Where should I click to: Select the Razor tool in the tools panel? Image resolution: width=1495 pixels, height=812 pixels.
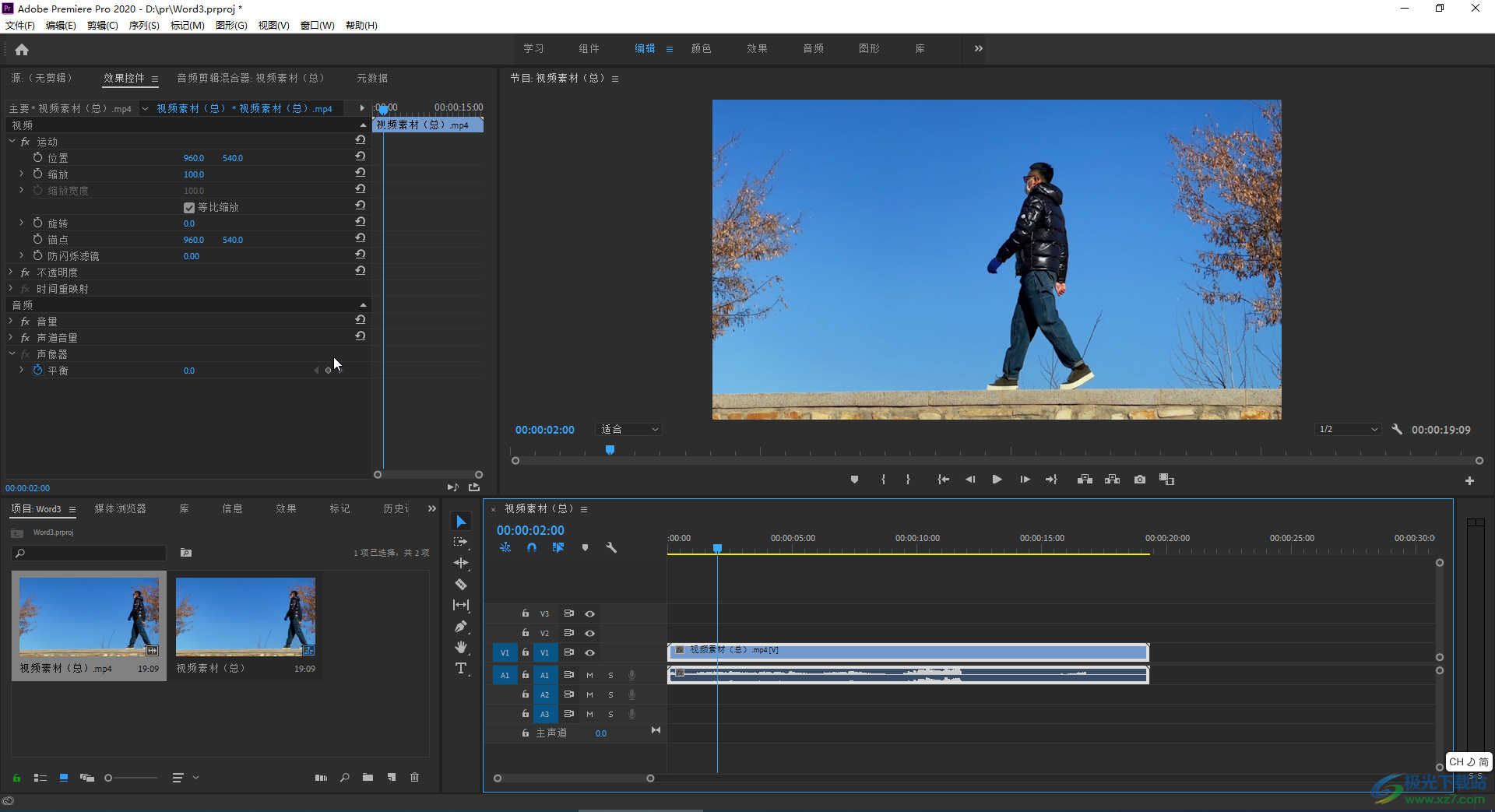pos(461,584)
